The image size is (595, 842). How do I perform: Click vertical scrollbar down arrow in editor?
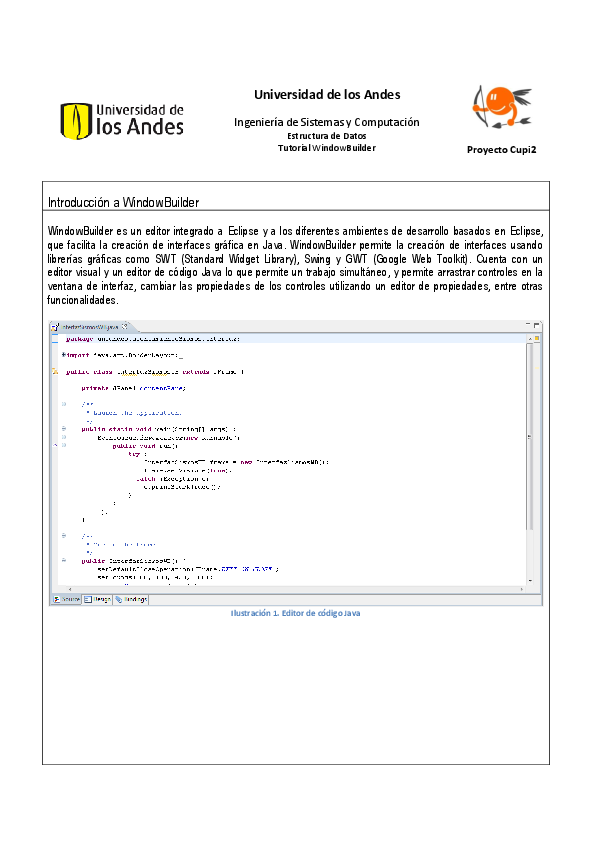click(x=530, y=581)
